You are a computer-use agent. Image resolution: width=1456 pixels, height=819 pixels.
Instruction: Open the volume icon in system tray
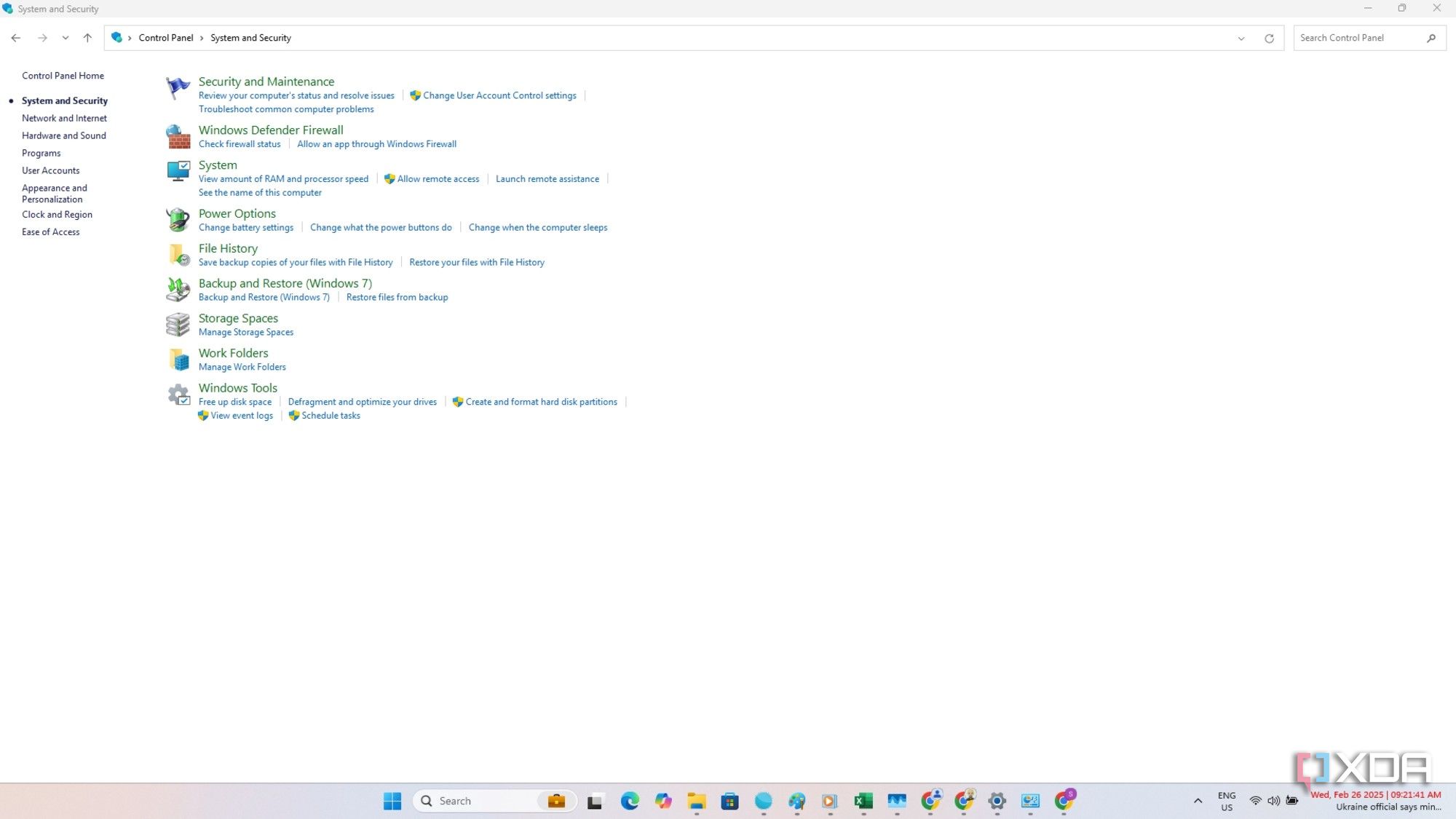coord(1273,801)
